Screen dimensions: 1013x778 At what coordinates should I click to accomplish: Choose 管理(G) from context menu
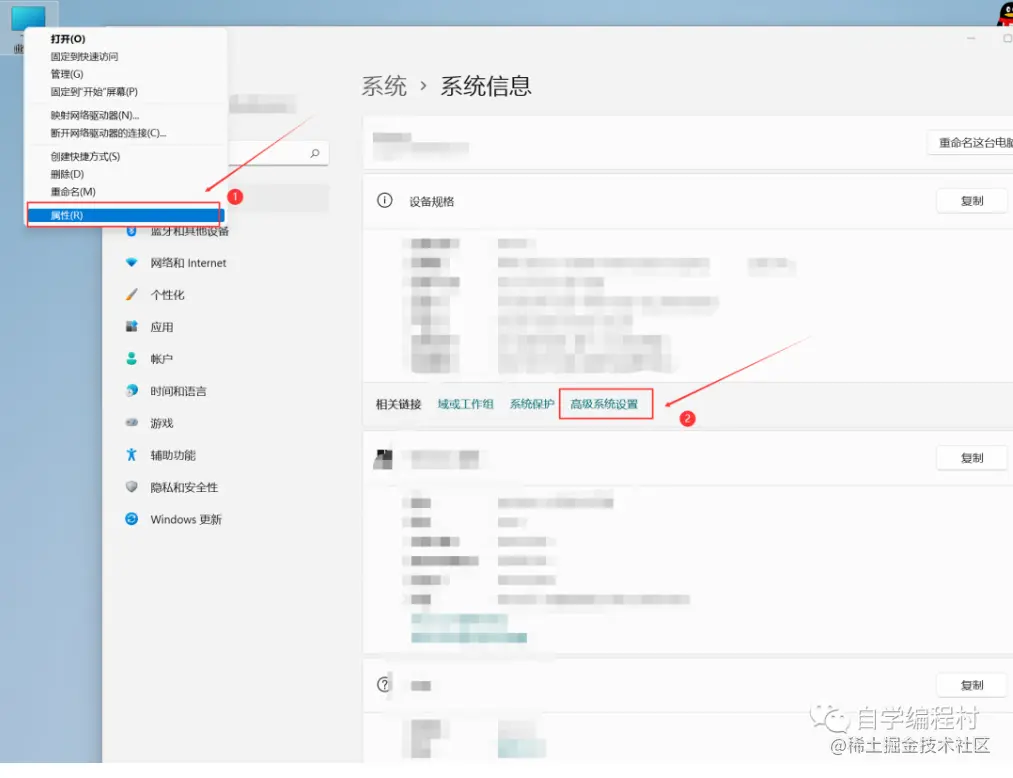67,74
